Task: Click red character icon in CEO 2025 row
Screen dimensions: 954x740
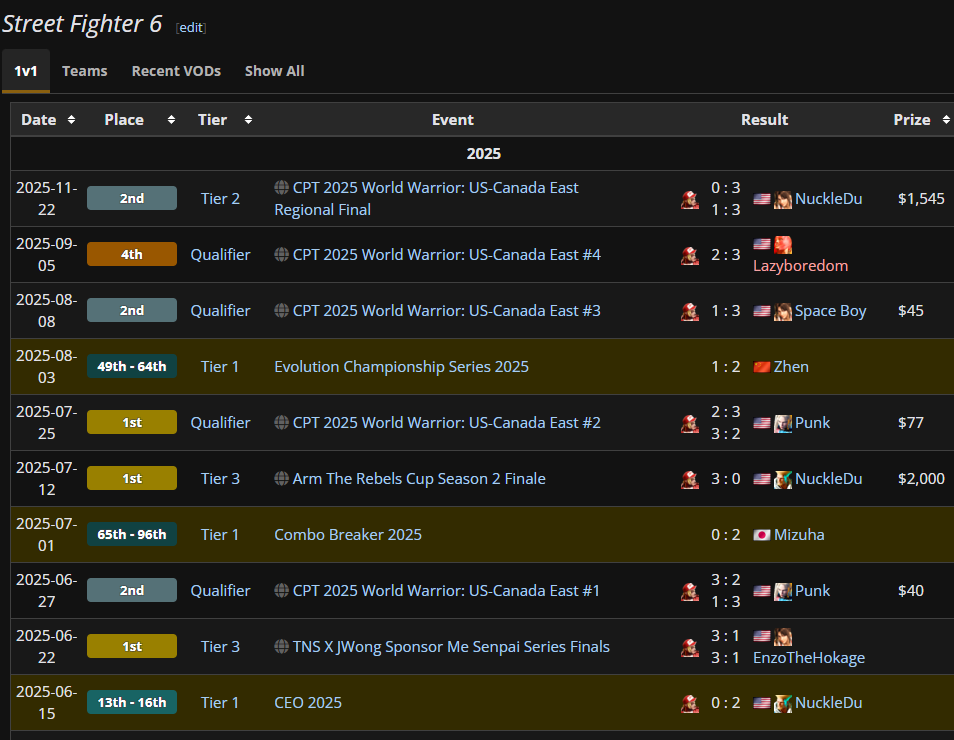Action: pyautogui.click(x=690, y=703)
